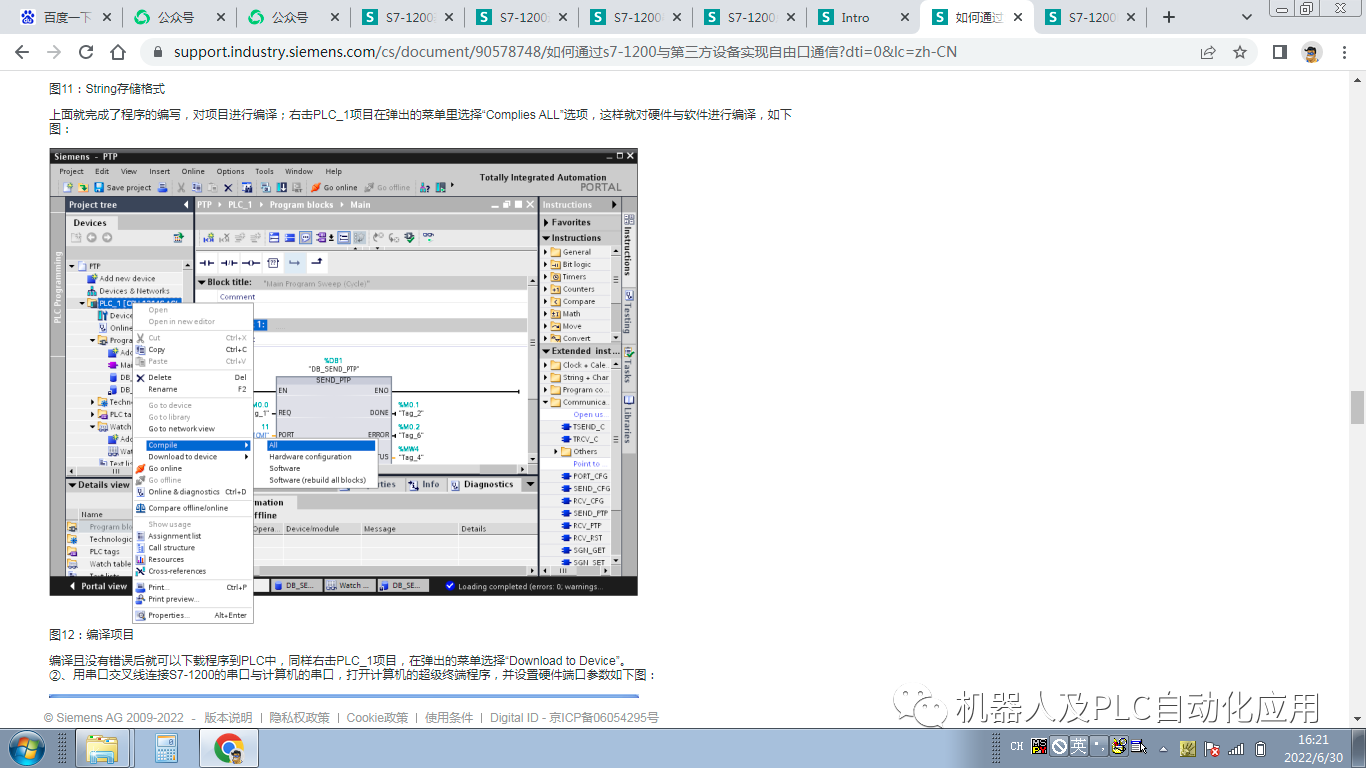Viewport: 1366px width, 768px height.
Task: Open the 京ICP备06054295号 footer link
Action: (x=603, y=718)
